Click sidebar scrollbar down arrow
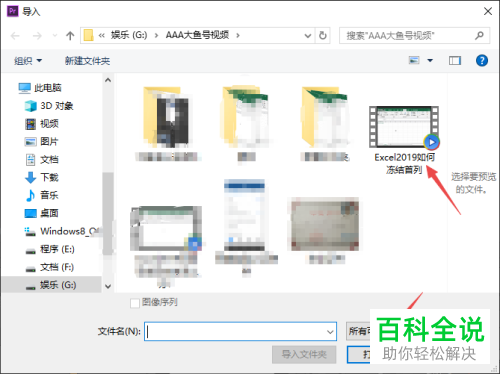The image size is (500, 374). [108, 286]
